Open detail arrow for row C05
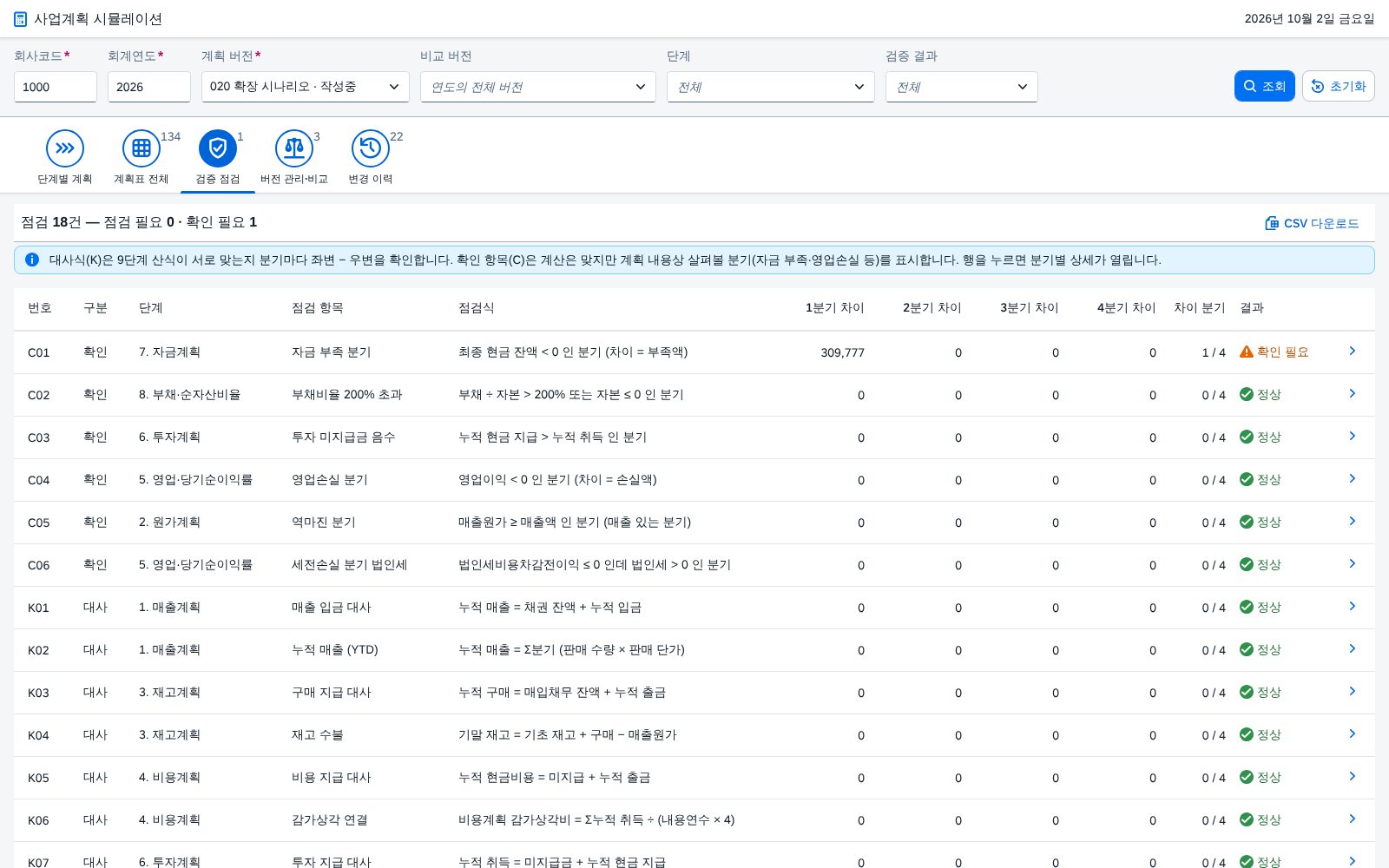Viewport: 1389px width, 868px height. [1353, 521]
